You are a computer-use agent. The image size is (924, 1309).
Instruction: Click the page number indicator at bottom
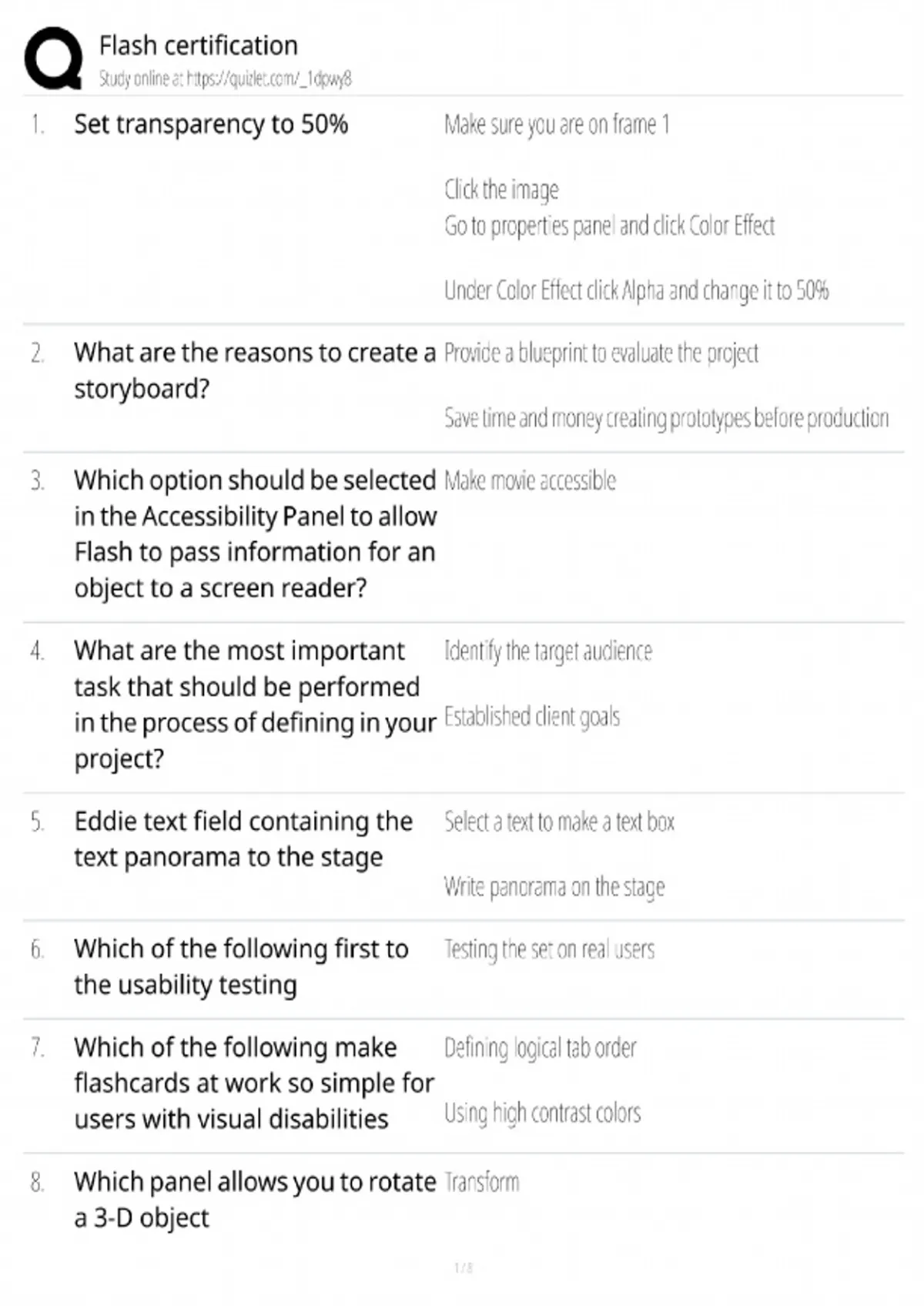click(x=464, y=1267)
